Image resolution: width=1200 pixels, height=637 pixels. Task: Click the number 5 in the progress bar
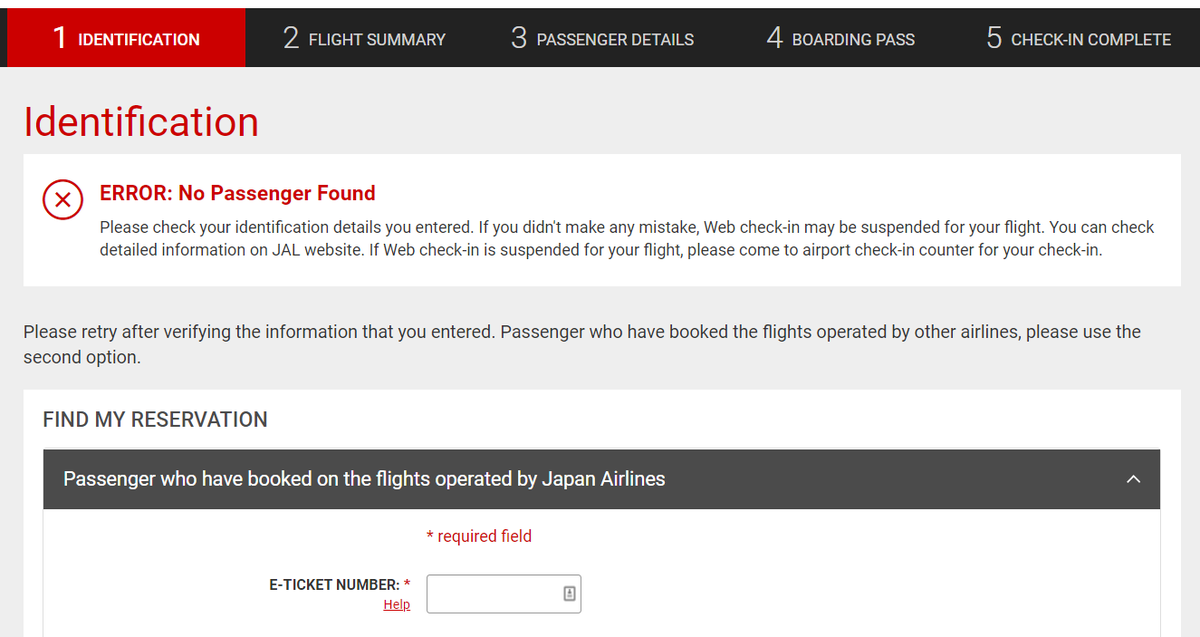pos(993,38)
